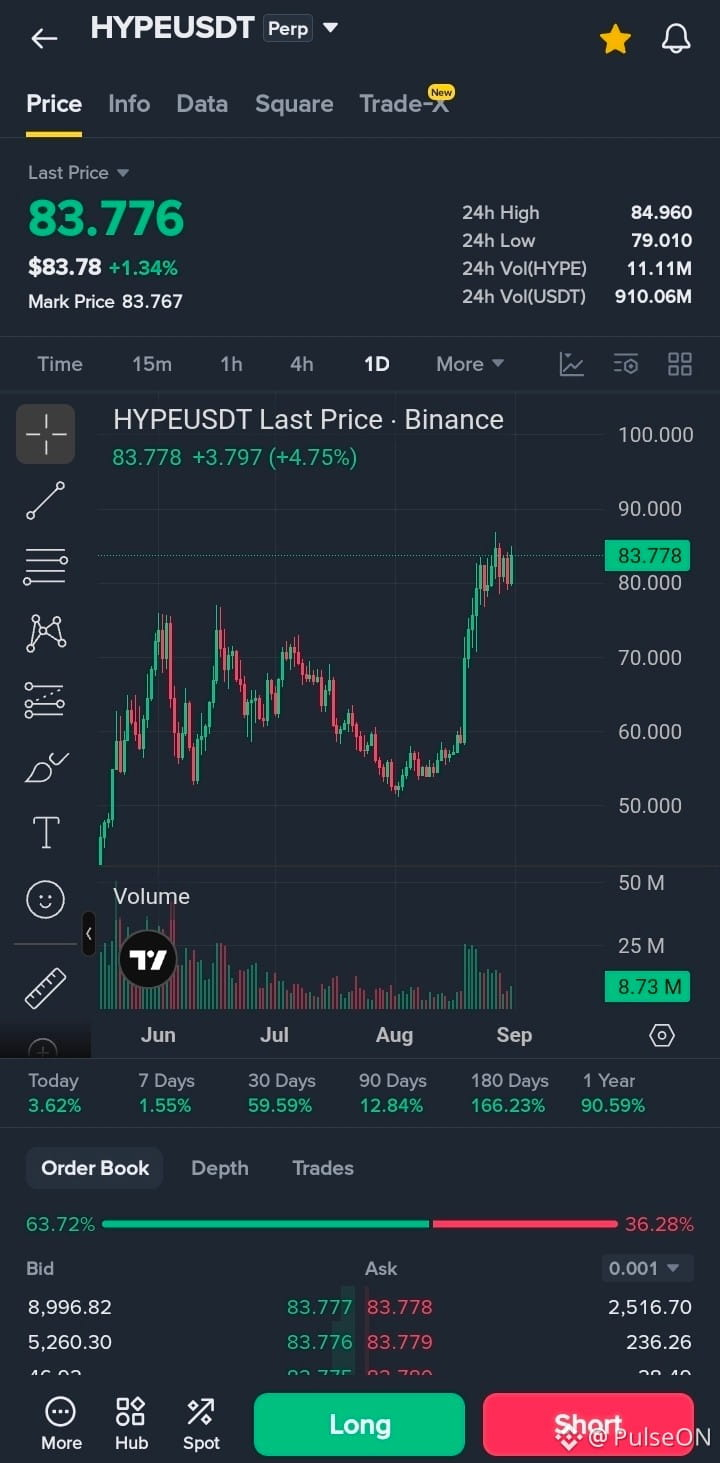The image size is (720, 1463).
Task: Open the Trades tab
Action: click(x=323, y=1168)
